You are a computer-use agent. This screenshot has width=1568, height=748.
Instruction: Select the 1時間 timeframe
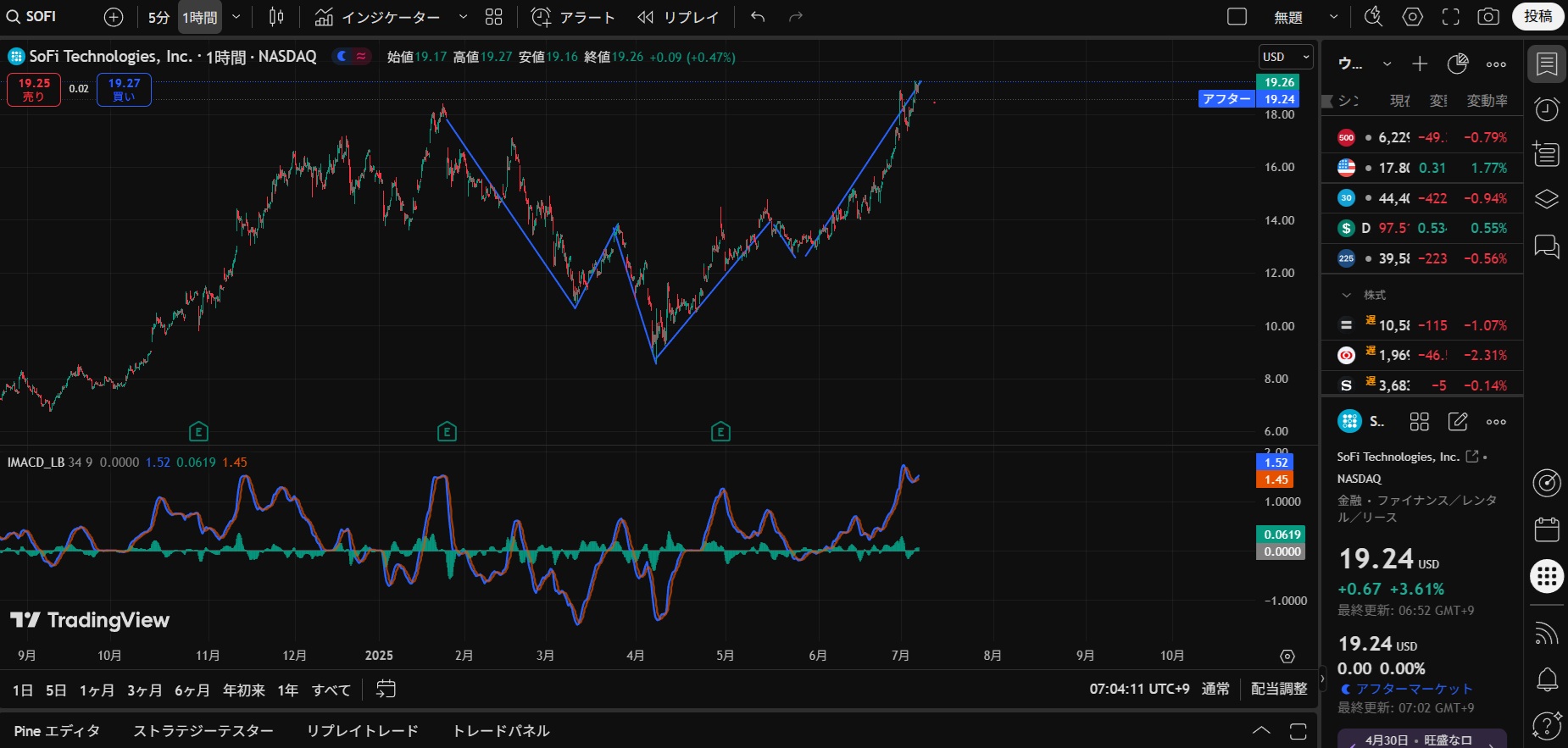point(200,17)
